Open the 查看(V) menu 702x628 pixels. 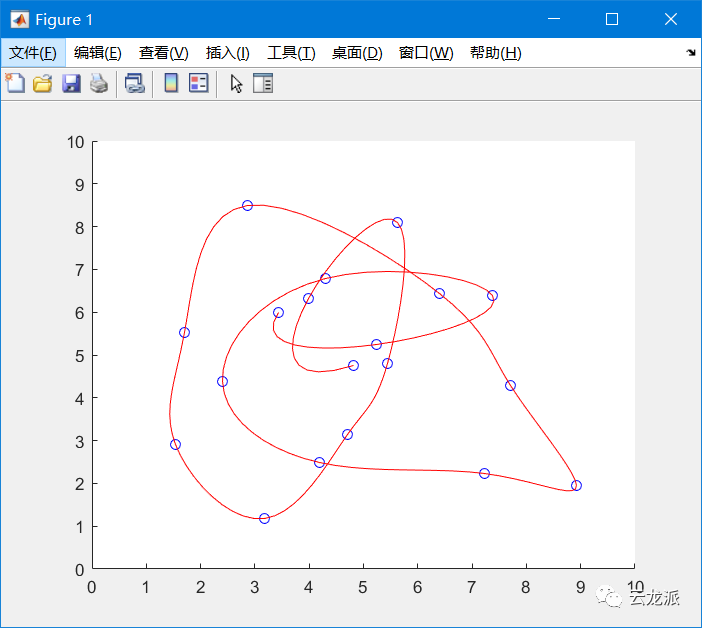[x=163, y=53]
